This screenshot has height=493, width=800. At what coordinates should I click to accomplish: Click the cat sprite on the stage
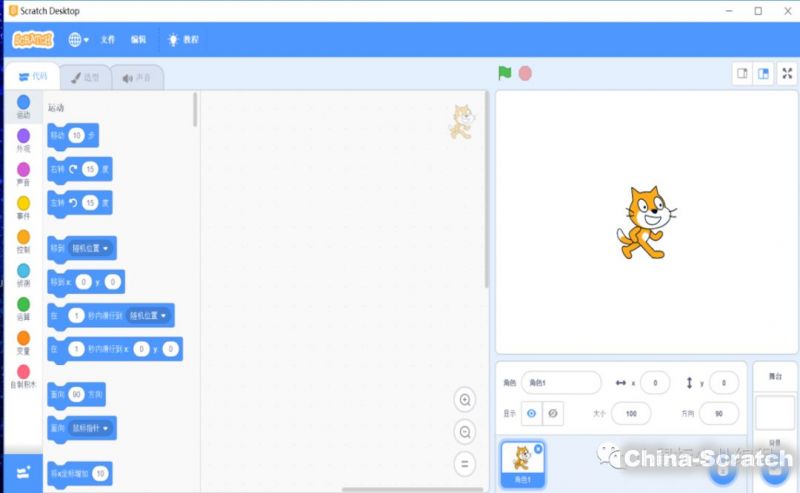(646, 223)
